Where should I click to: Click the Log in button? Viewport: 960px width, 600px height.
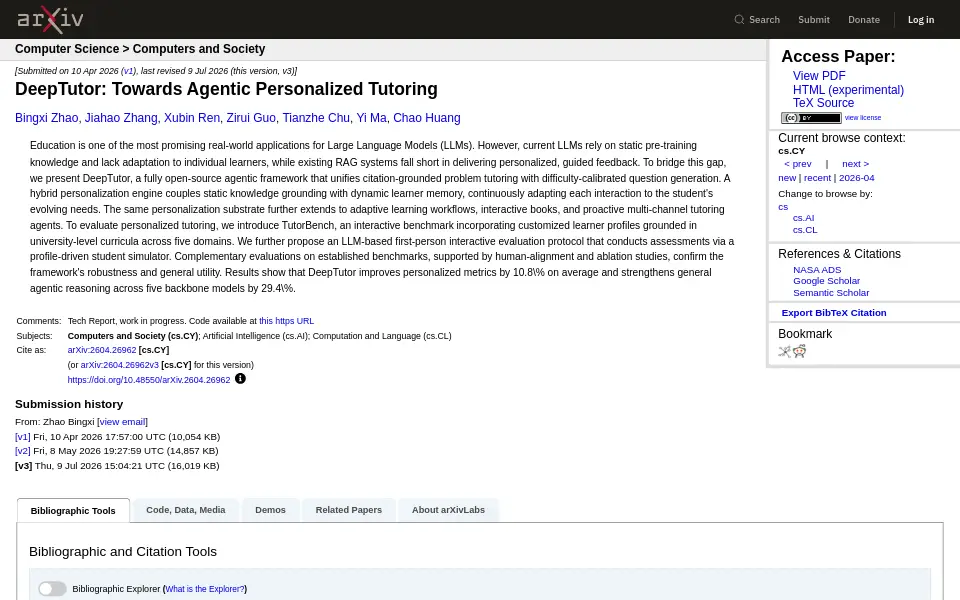click(921, 20)
